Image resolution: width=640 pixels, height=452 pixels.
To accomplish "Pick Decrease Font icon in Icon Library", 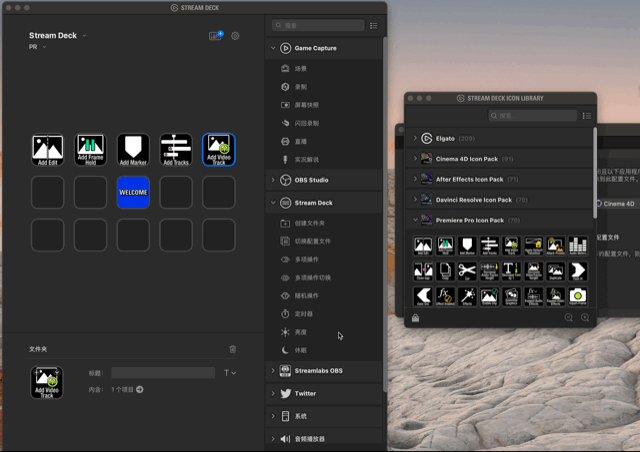I will pyautogui.click(x=511, y=271).
